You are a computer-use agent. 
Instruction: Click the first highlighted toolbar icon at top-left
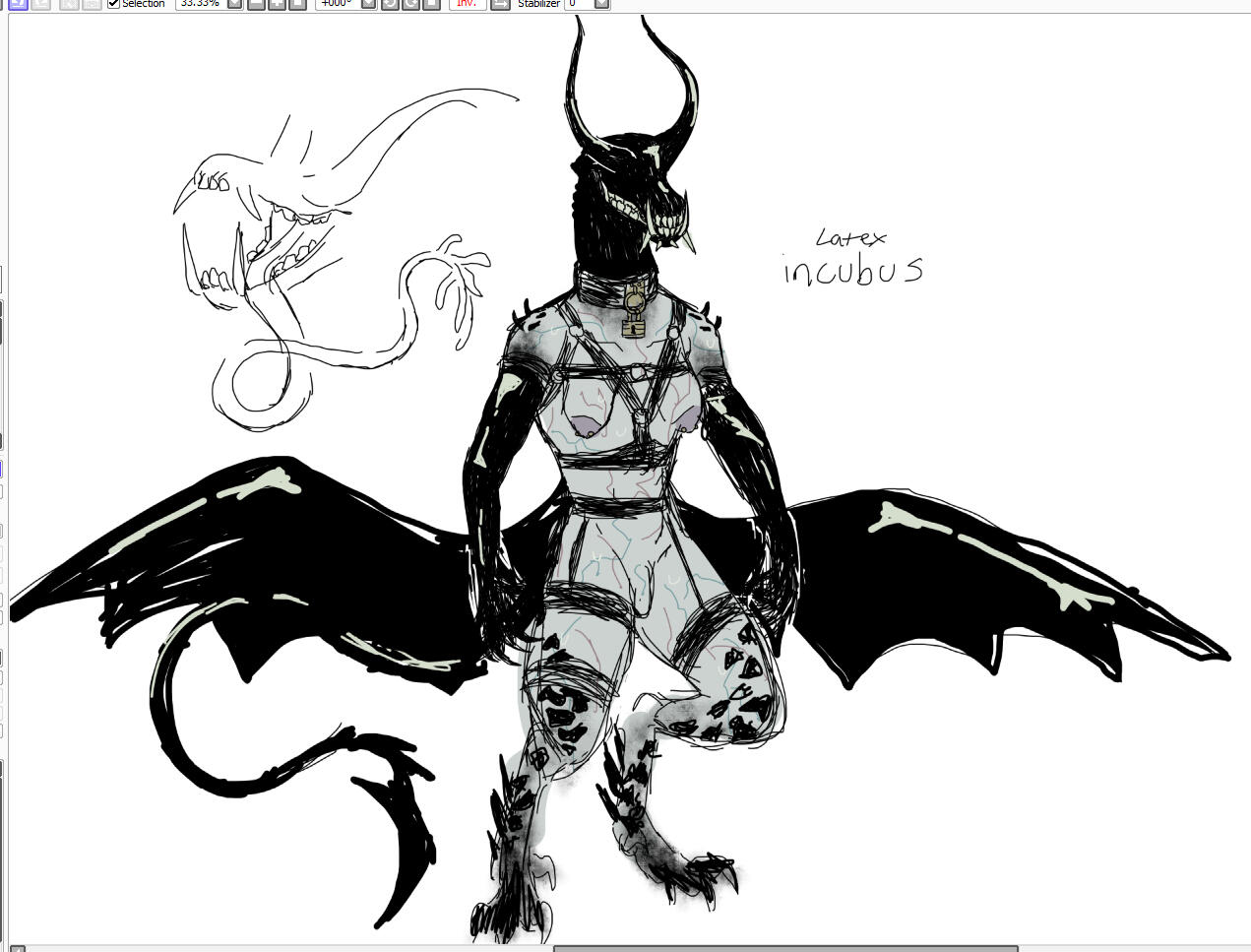tap(18, 3)
